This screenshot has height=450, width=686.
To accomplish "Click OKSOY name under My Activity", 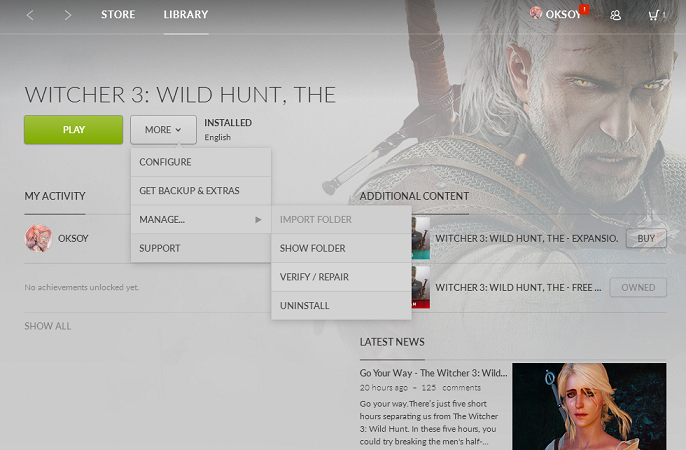I will (73, 238).
